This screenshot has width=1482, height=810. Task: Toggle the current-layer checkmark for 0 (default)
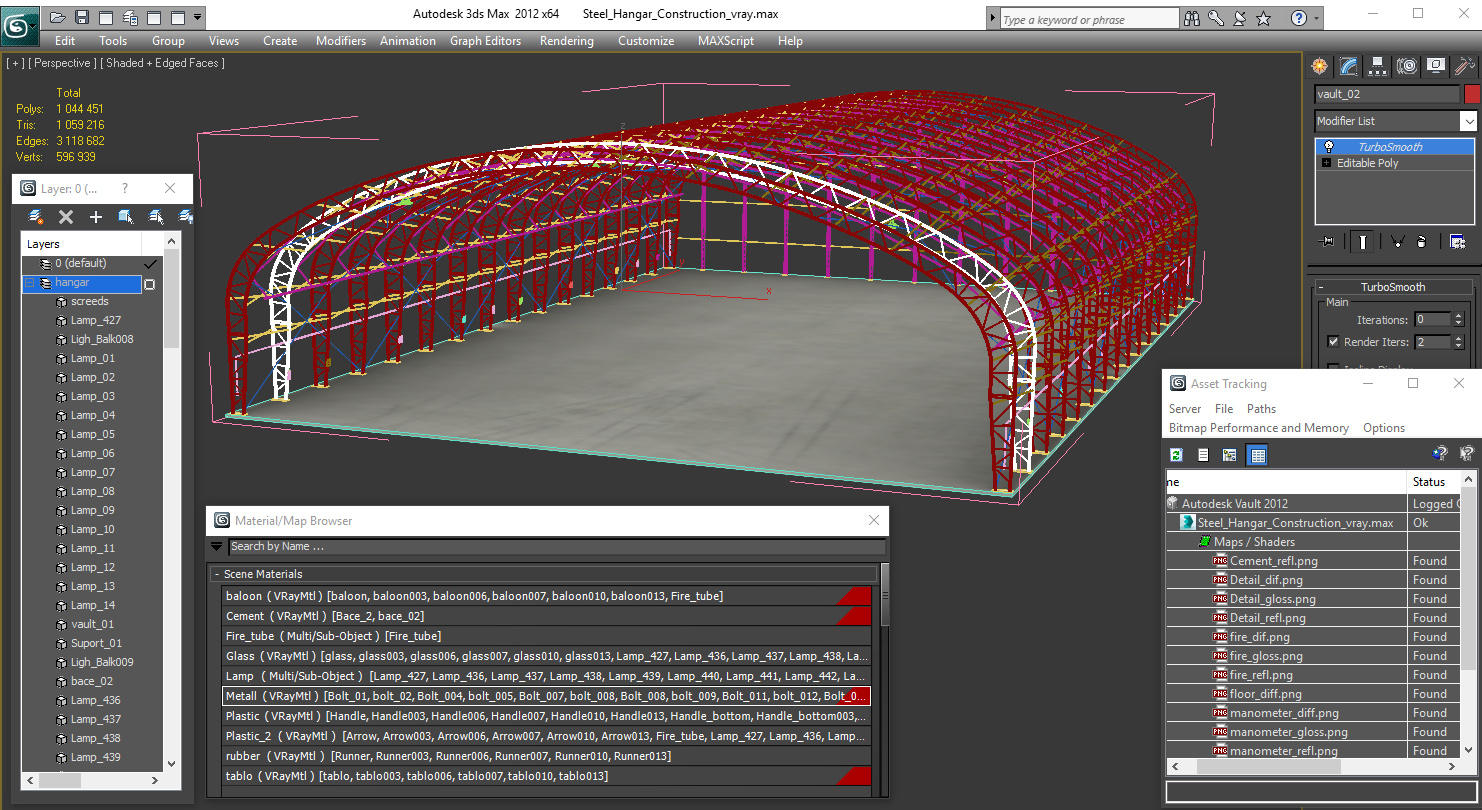point(150,264)
